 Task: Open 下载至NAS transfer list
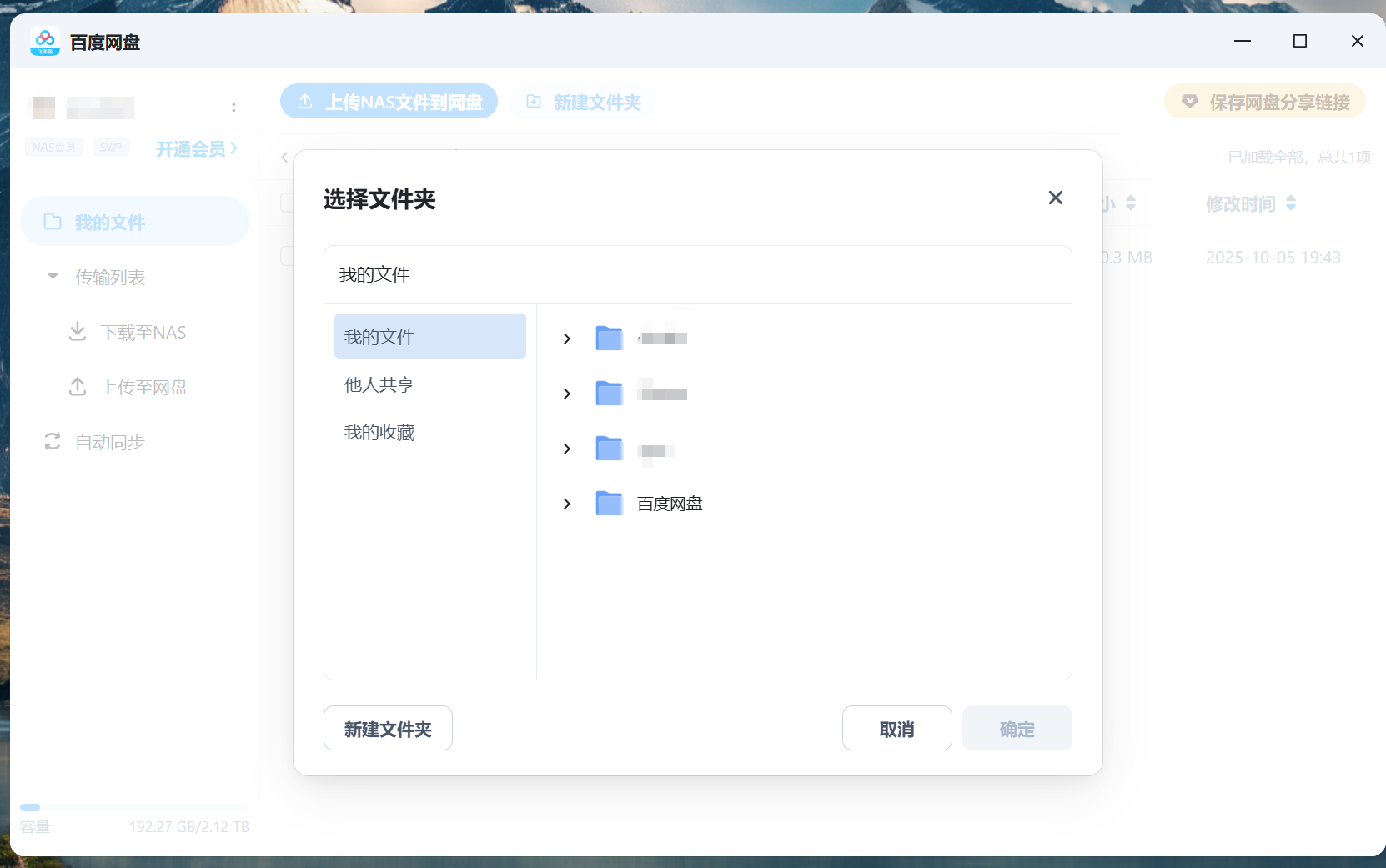pos(143,332)
